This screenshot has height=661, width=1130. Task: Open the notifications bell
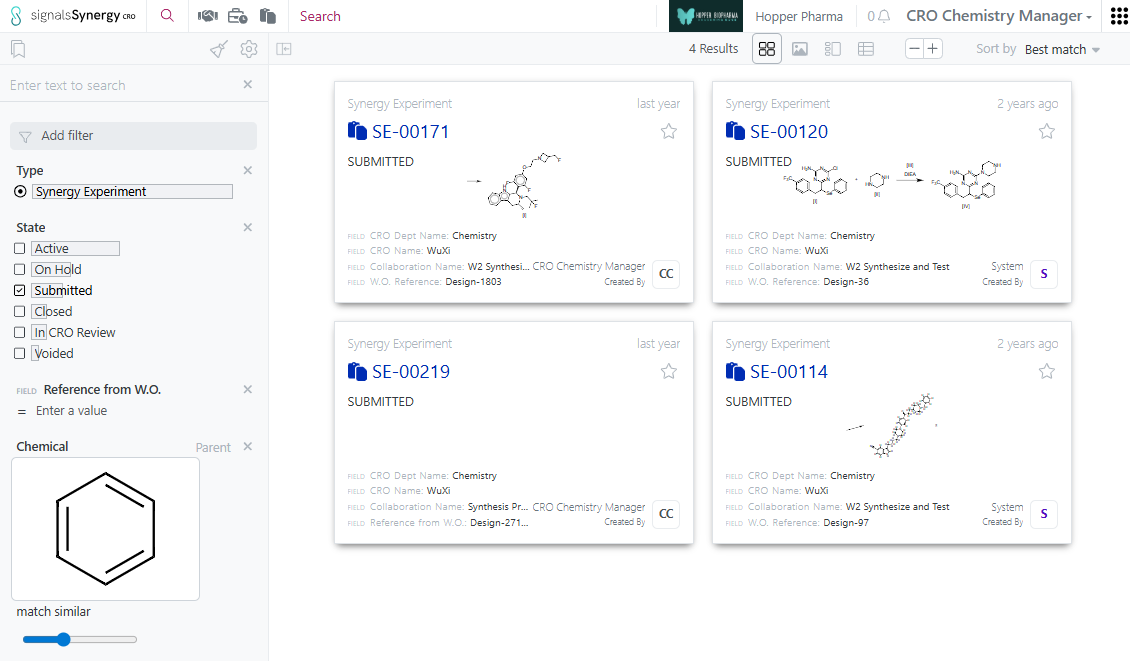click(883, 16)
